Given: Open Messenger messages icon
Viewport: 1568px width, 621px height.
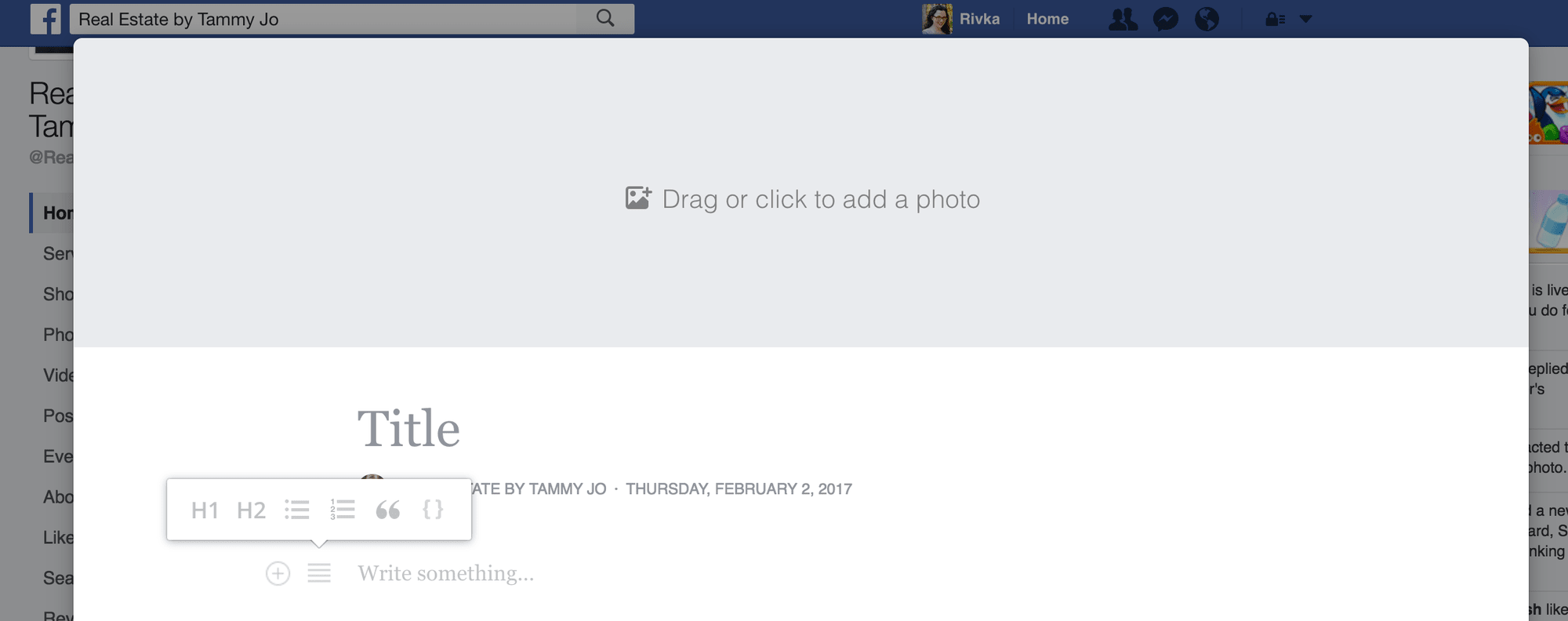Looking at the screenshot, I should [1166, 19].
